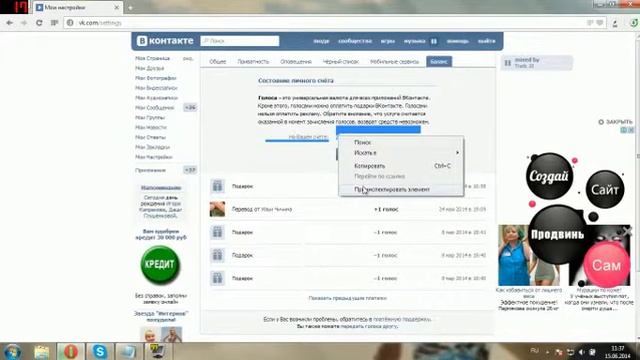This screenshot has height=360, width=640.
Task: Click the ВКонтакте logo in header
Action: pos(165,41)
